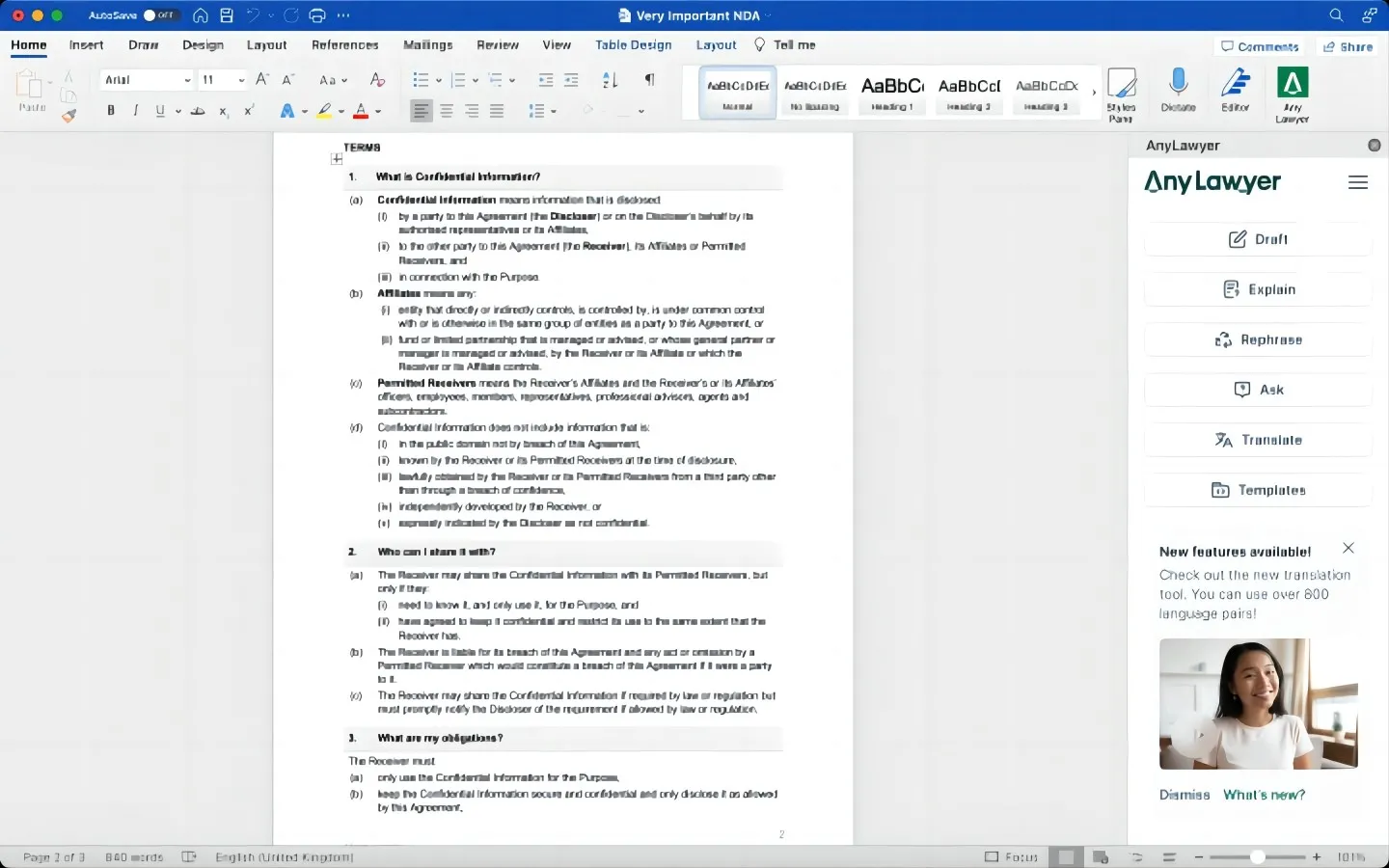Image resolution: width=1389 pixels, height=868 pixels.
Task: Enable Focus mode in the status bar
Action: (1010, 856)
